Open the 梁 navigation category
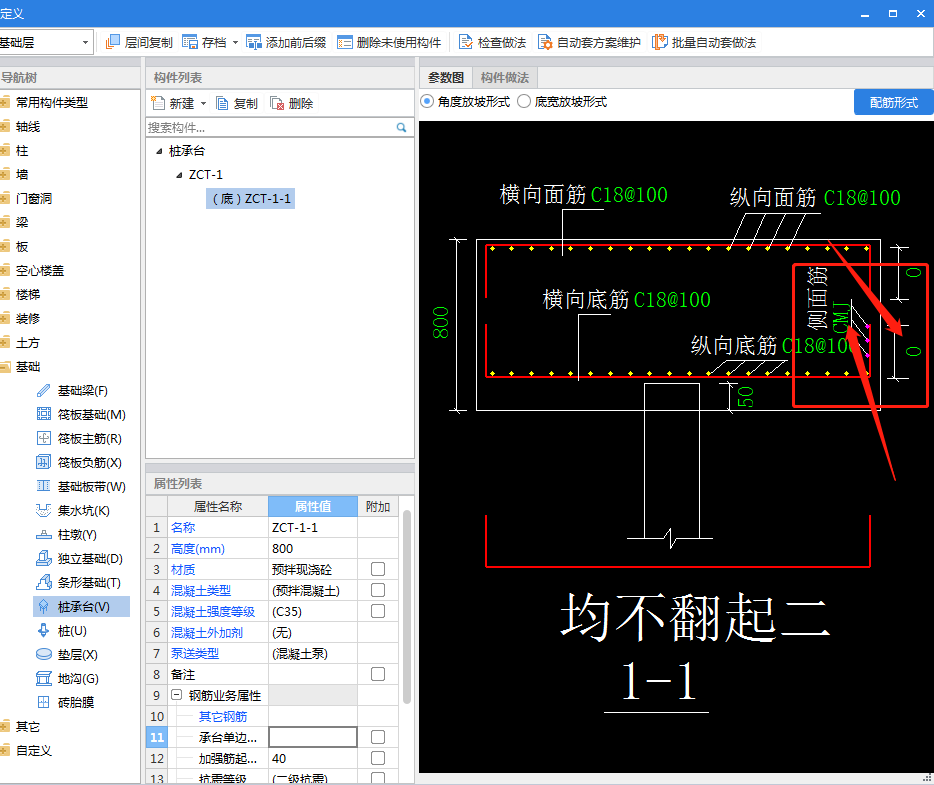The height and width of the screenshot is (785, 934). pos(21,222)
